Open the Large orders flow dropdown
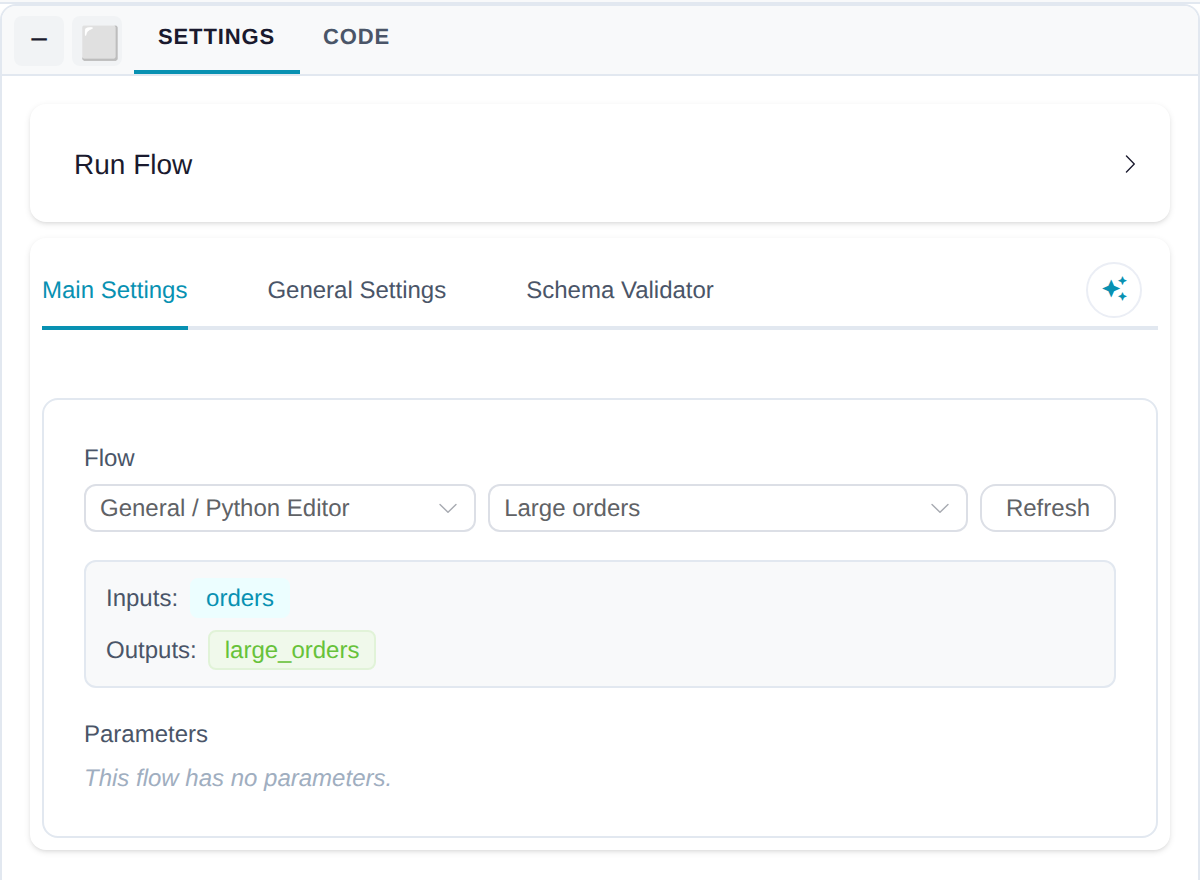The image size is (1200, 880). (x=727, y=508)
